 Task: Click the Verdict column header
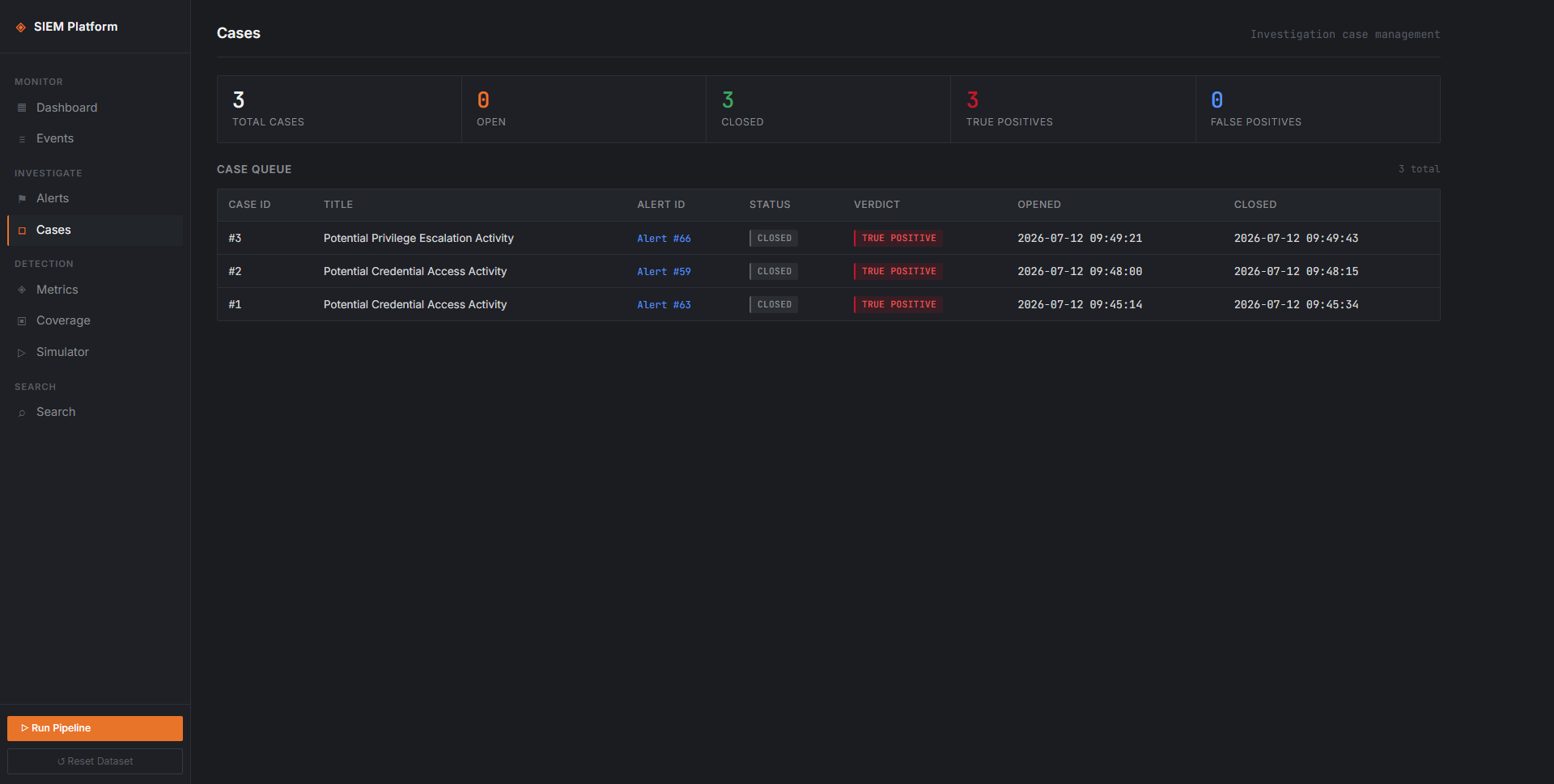click(877, 205)
